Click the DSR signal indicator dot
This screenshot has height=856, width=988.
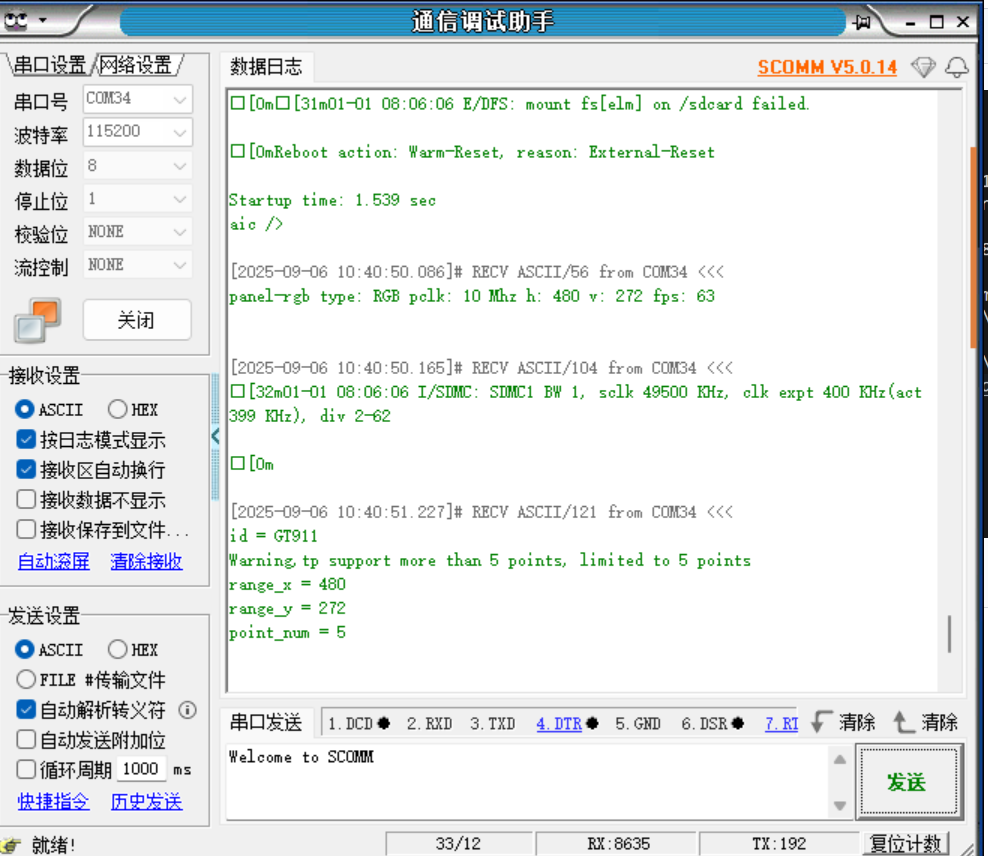click(x=737, y=724)
